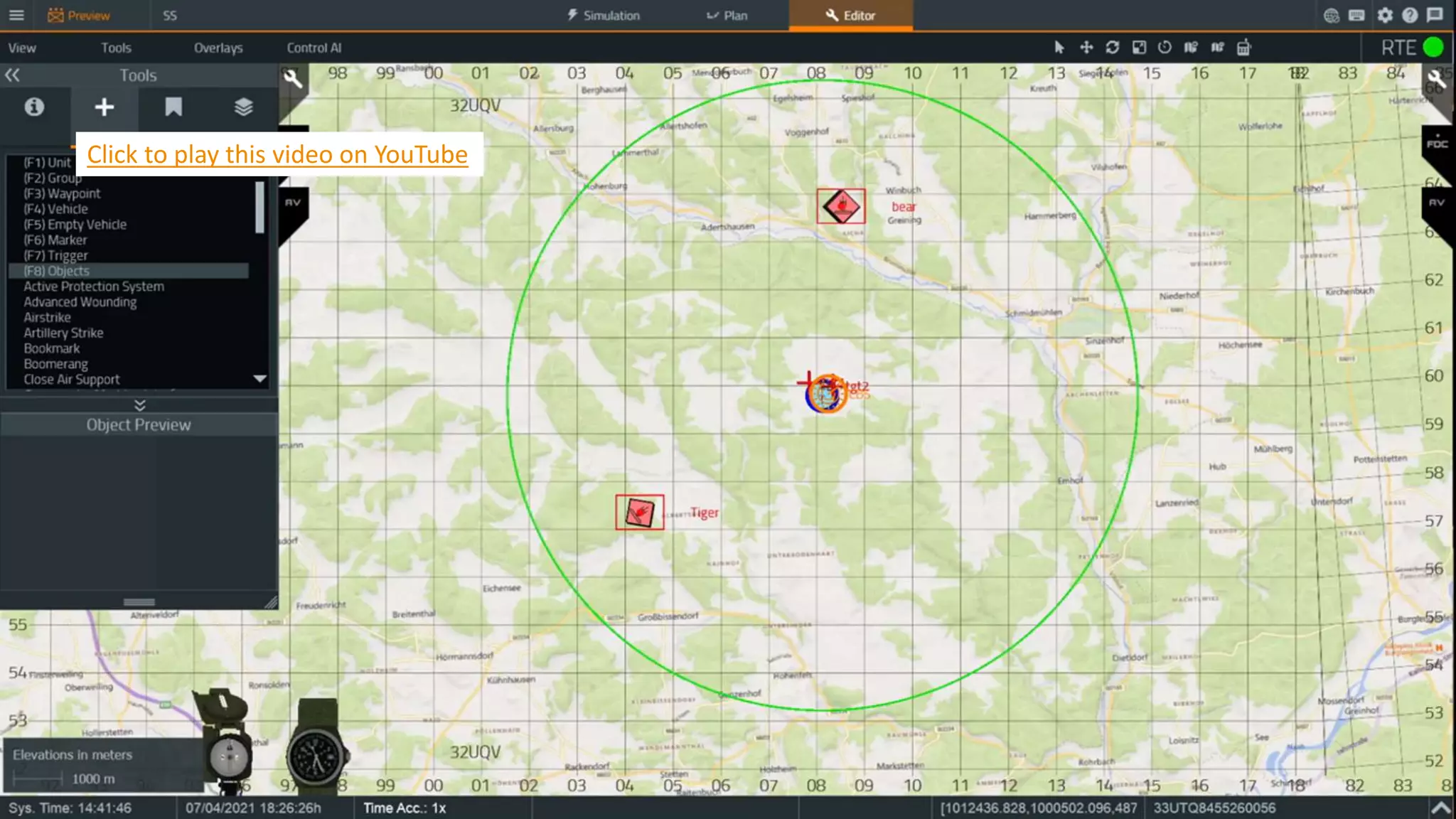This screenshot has width=1456, height=819.
Task: Open the help question mark icon
Action: 1410,15
